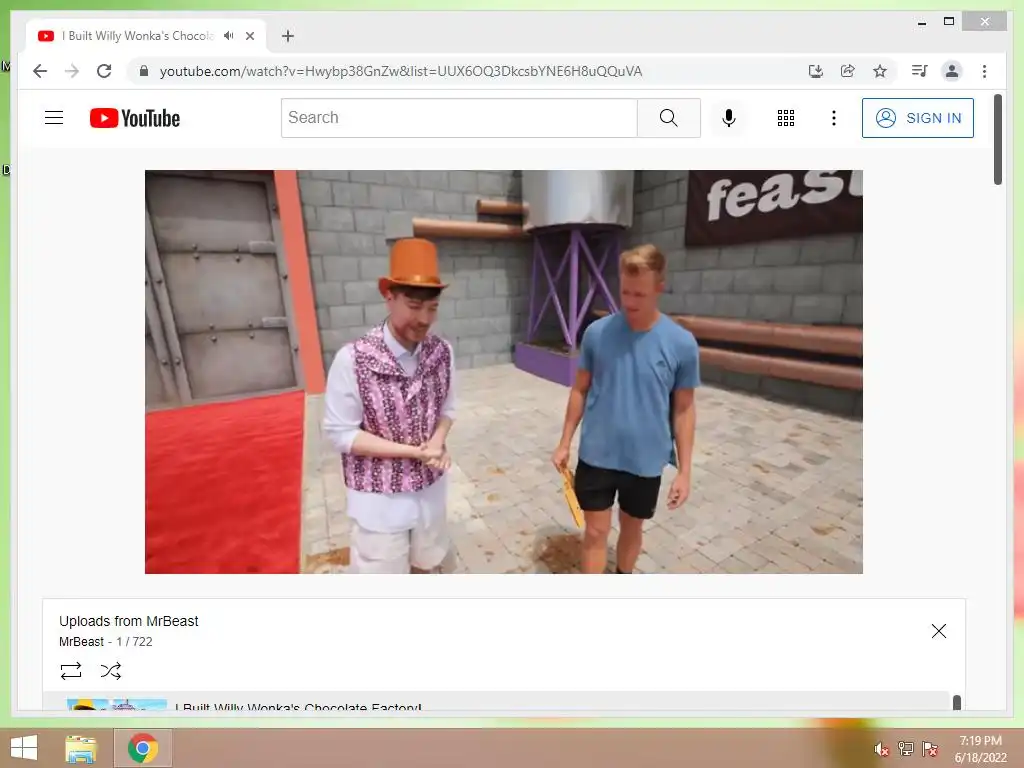Open the Uploads from MrBeast playlist title
The height and width of the screenshot is (768, 1024).
point(129,621)
